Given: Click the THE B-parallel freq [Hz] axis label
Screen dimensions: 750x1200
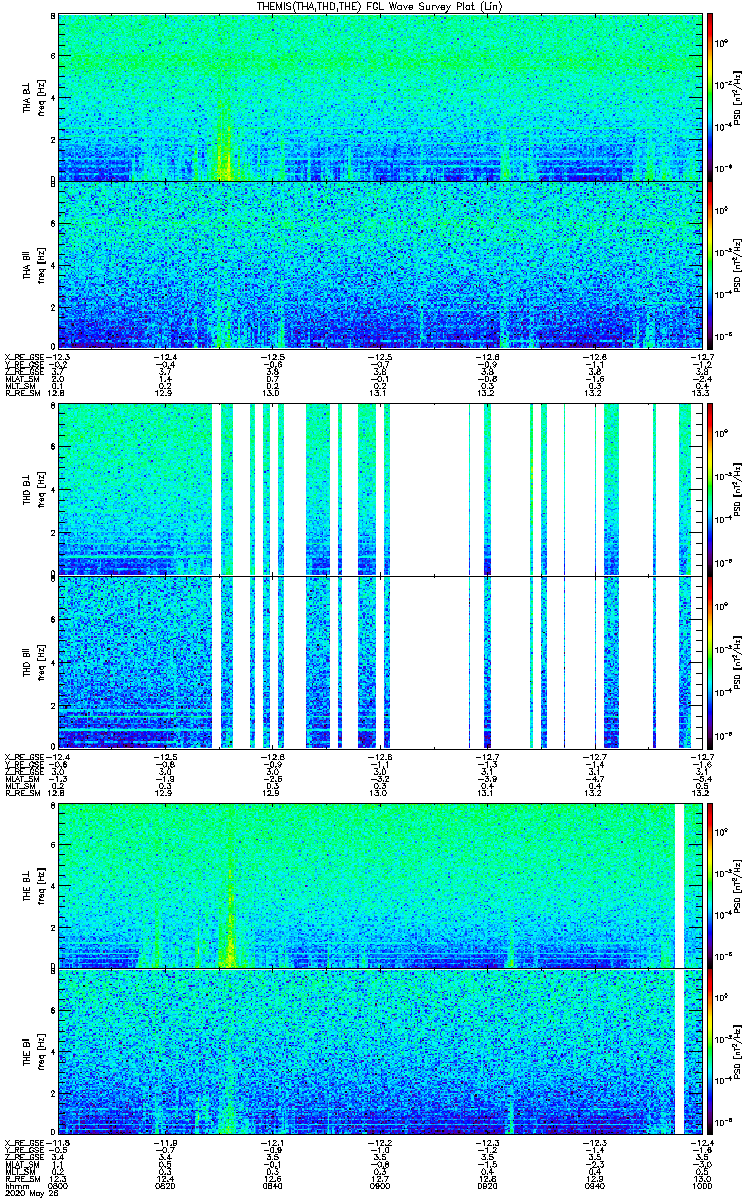Looking at the screenshot, I should tap(40, 1051).
